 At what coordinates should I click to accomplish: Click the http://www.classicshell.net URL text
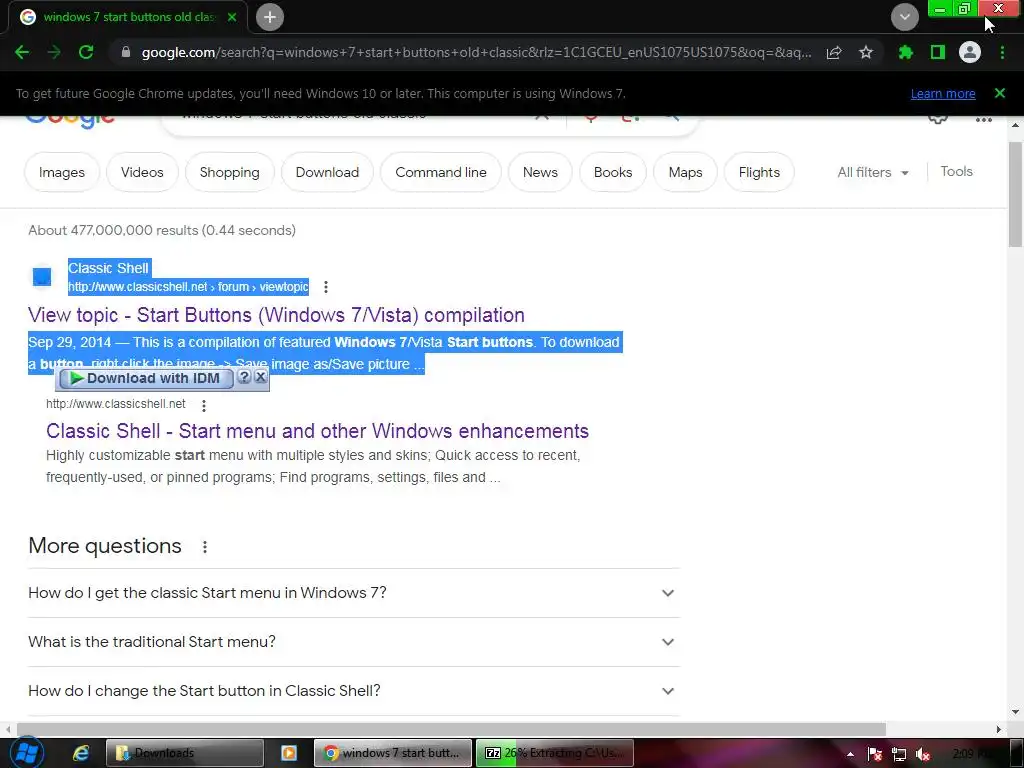[116, 404]
